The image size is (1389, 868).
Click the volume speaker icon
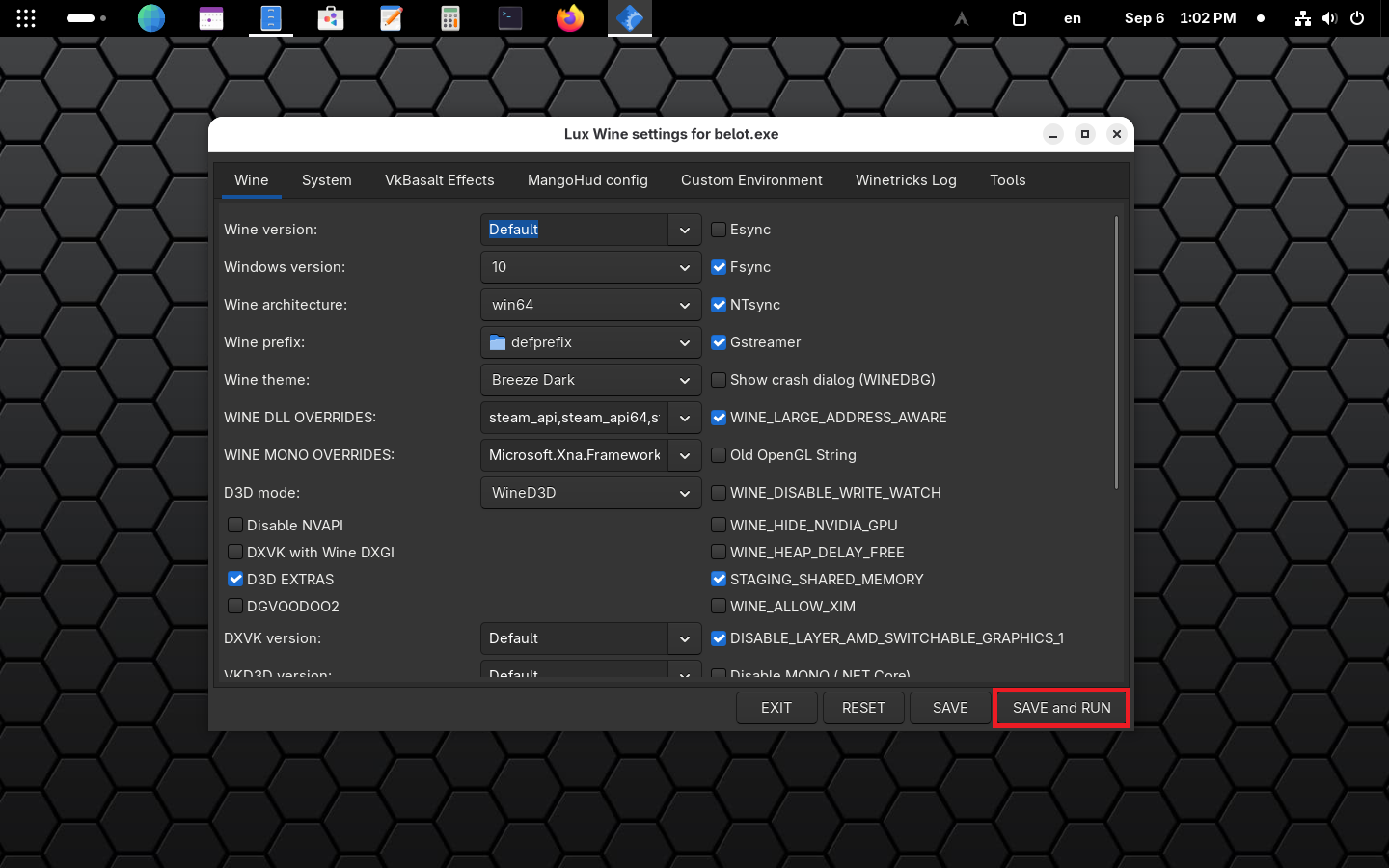click(1330, 18)
